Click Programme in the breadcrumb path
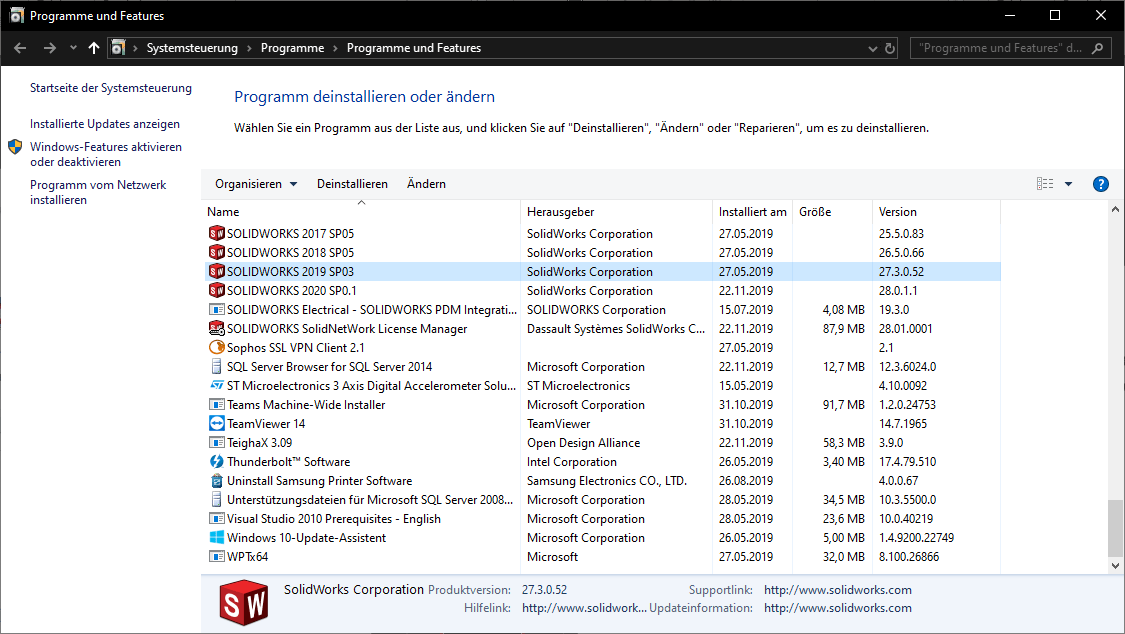 coord(292,48)
